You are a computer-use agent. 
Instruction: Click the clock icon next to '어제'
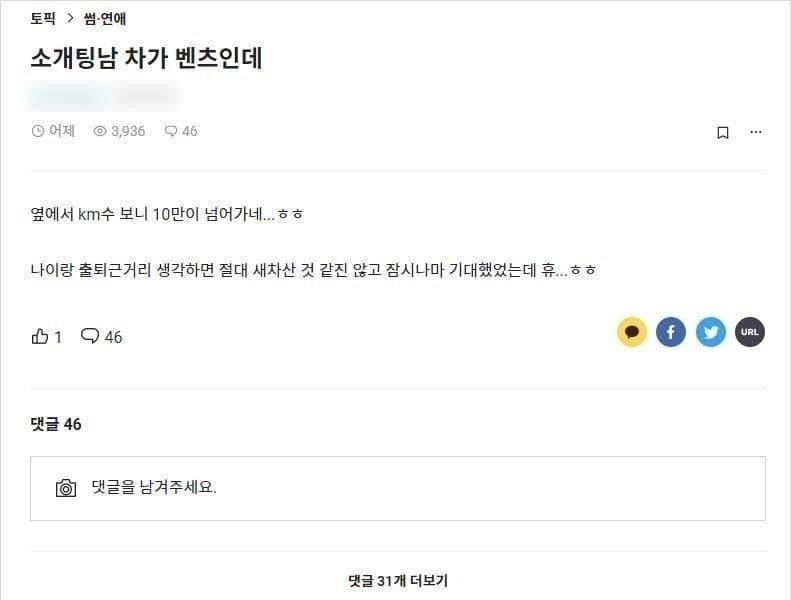(38, 131)
